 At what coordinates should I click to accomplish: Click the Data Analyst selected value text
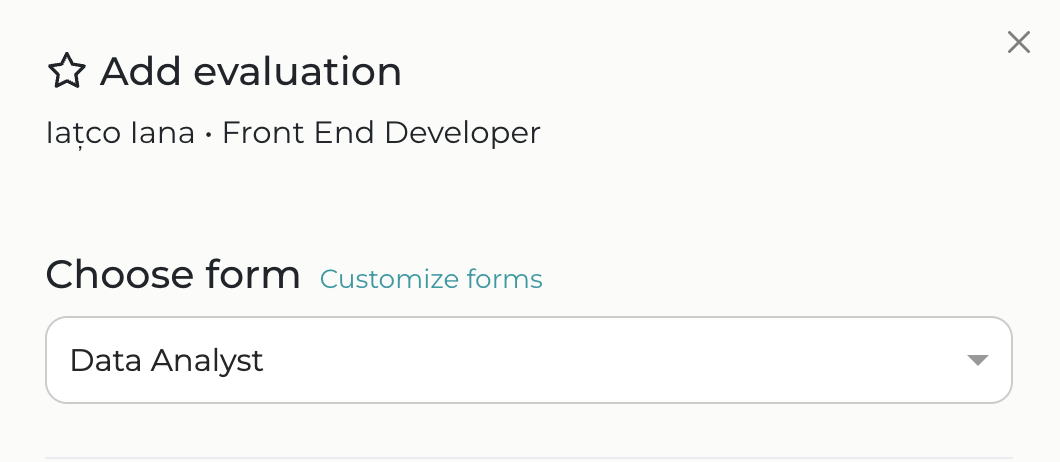click(x=166, y=360)
